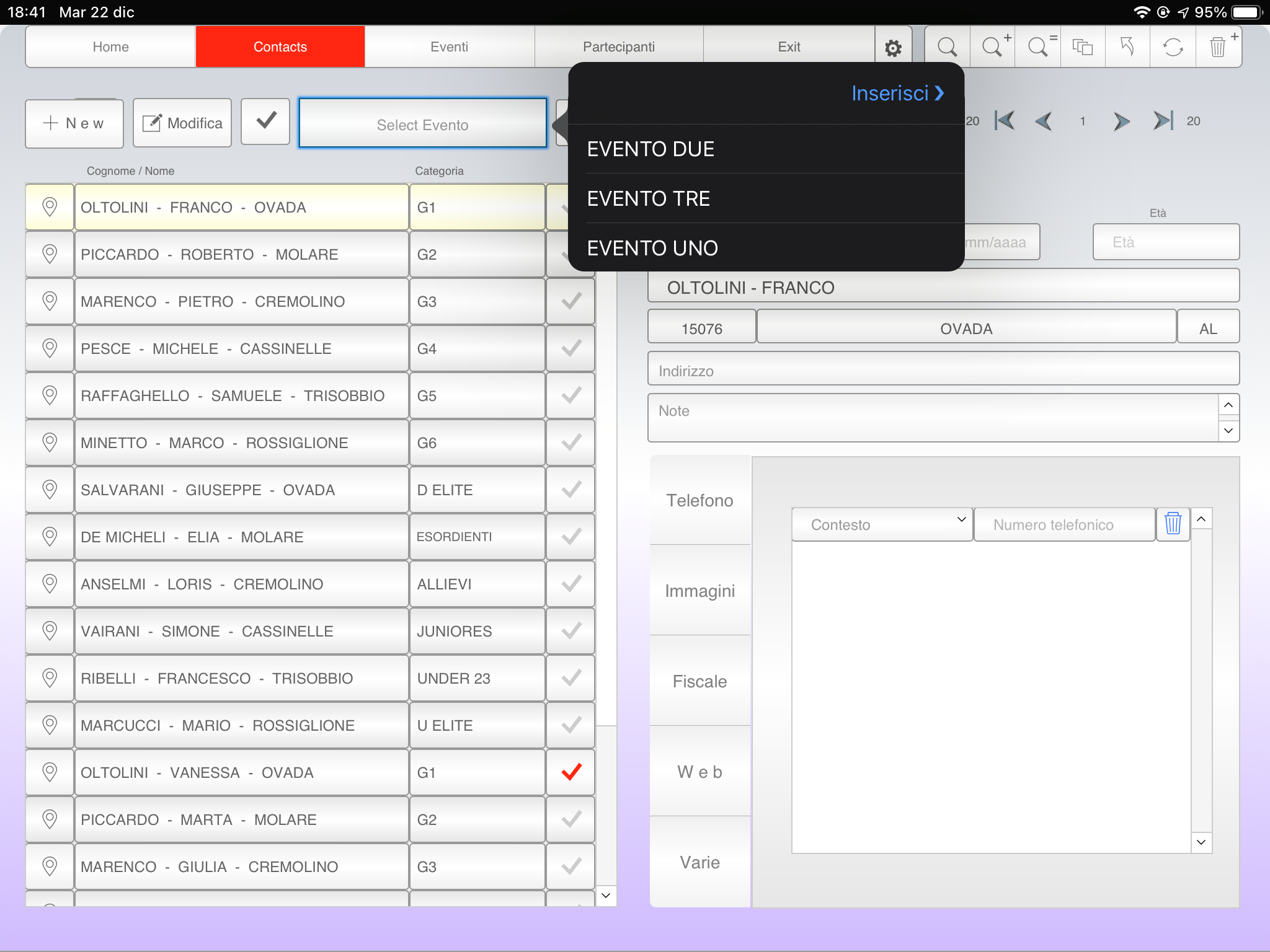The image size is (1270, 952).
Task: Click the search-plus (extend find) icon
Action: 993,47
